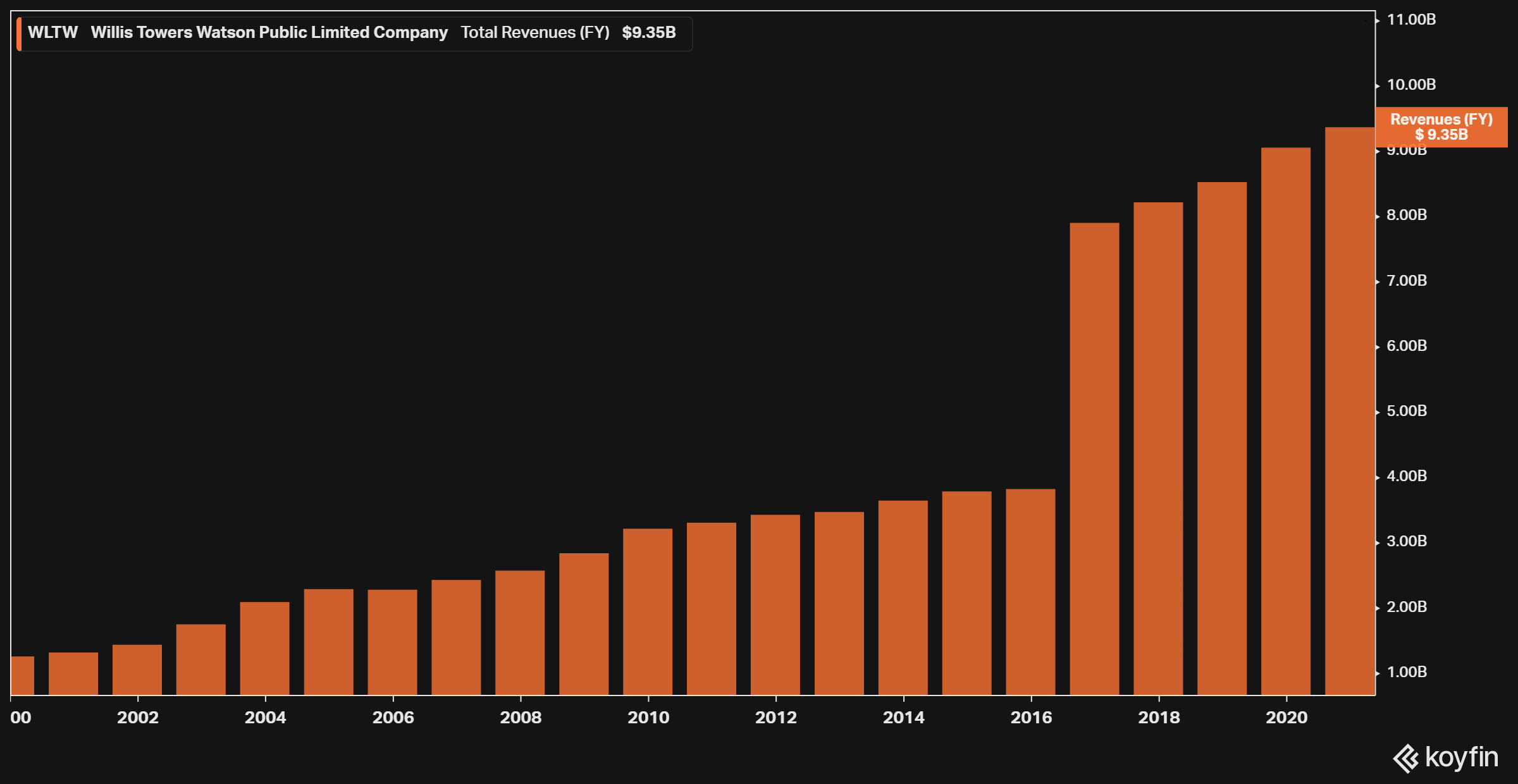1518x784 pixels.
Task: Click the 2008 x-axis label
Action: click(x=521, y=718)
